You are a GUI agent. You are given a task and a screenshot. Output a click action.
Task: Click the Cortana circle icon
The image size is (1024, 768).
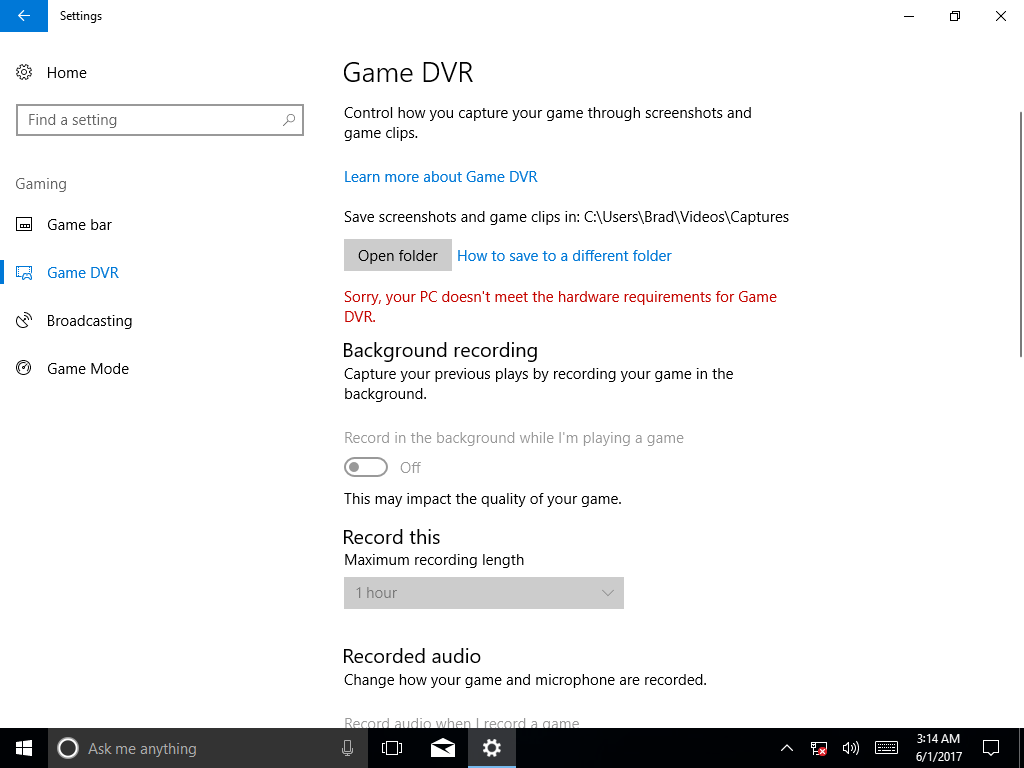(68, 748)
